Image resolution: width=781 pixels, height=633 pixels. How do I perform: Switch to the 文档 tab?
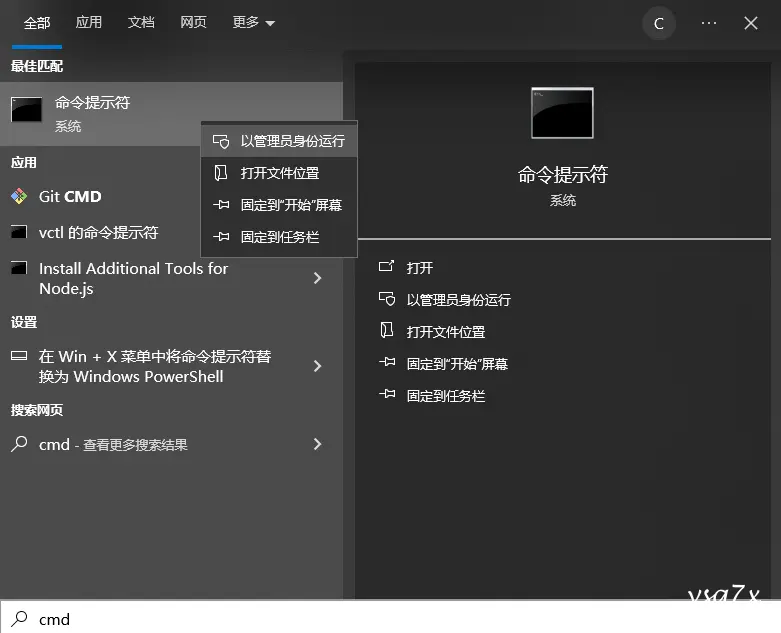[x=141, y=22]
